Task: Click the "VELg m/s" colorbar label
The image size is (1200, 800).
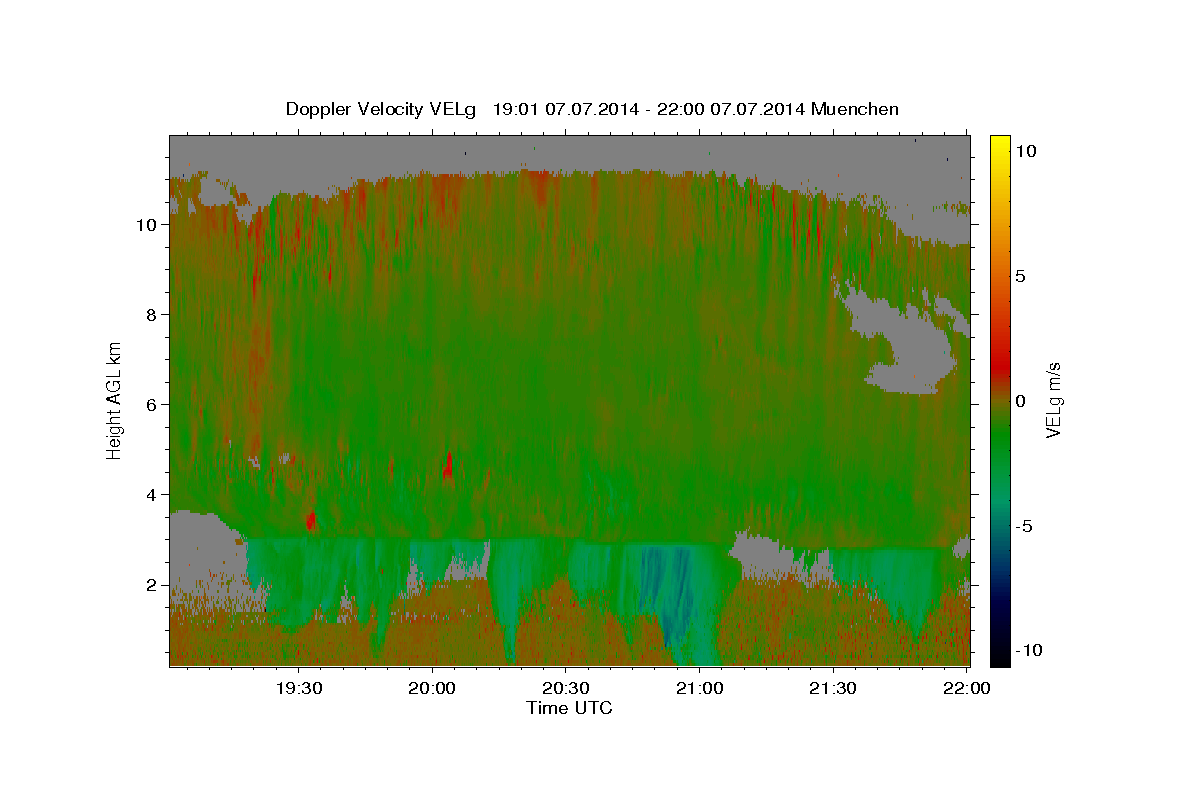Action: tap(1053, 400)
